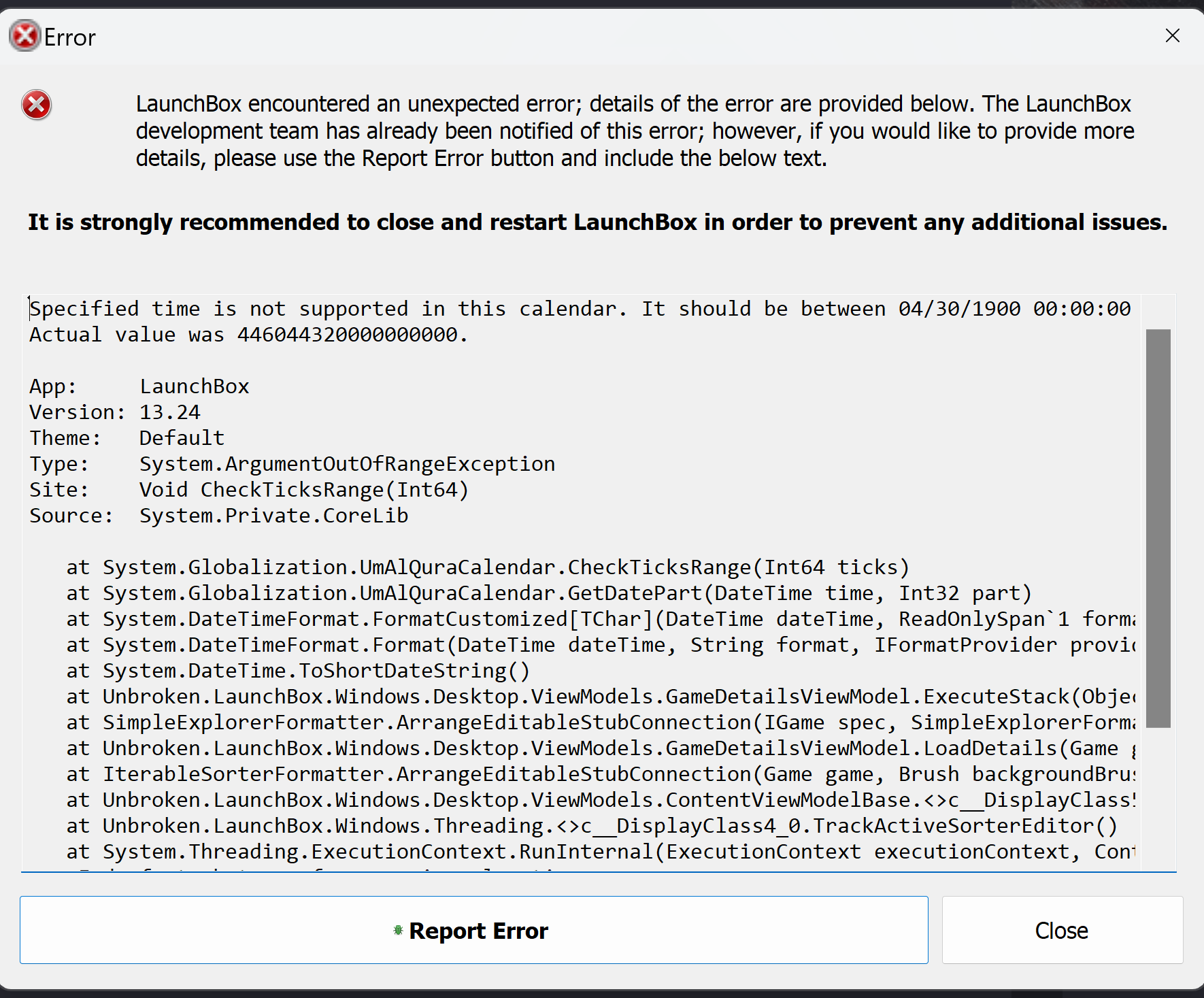Click the UmAlQuraCalendar.GetDatePart stack trace line

tap(548, 593)
